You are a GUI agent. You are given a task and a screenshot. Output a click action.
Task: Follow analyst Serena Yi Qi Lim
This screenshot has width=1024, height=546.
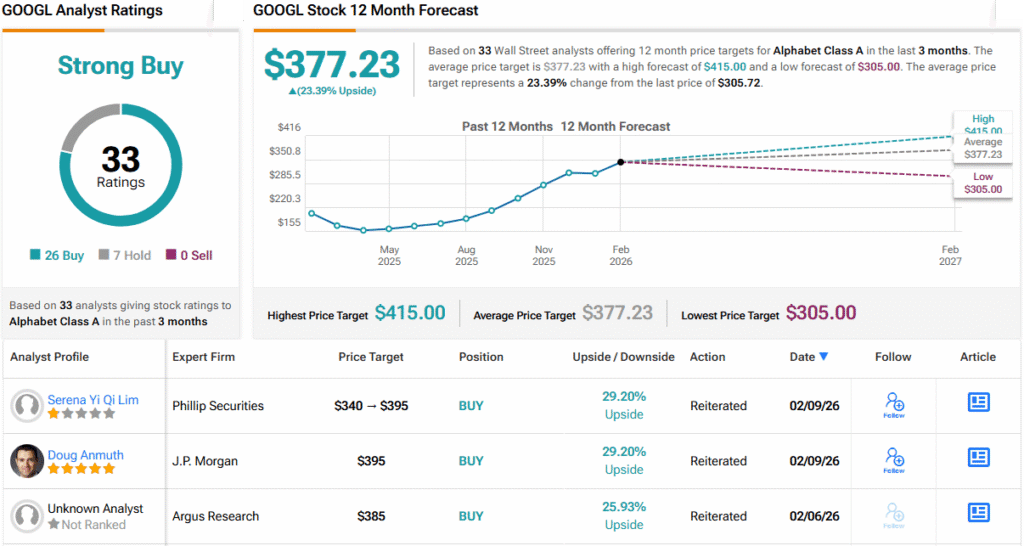[x=894, y=405]
